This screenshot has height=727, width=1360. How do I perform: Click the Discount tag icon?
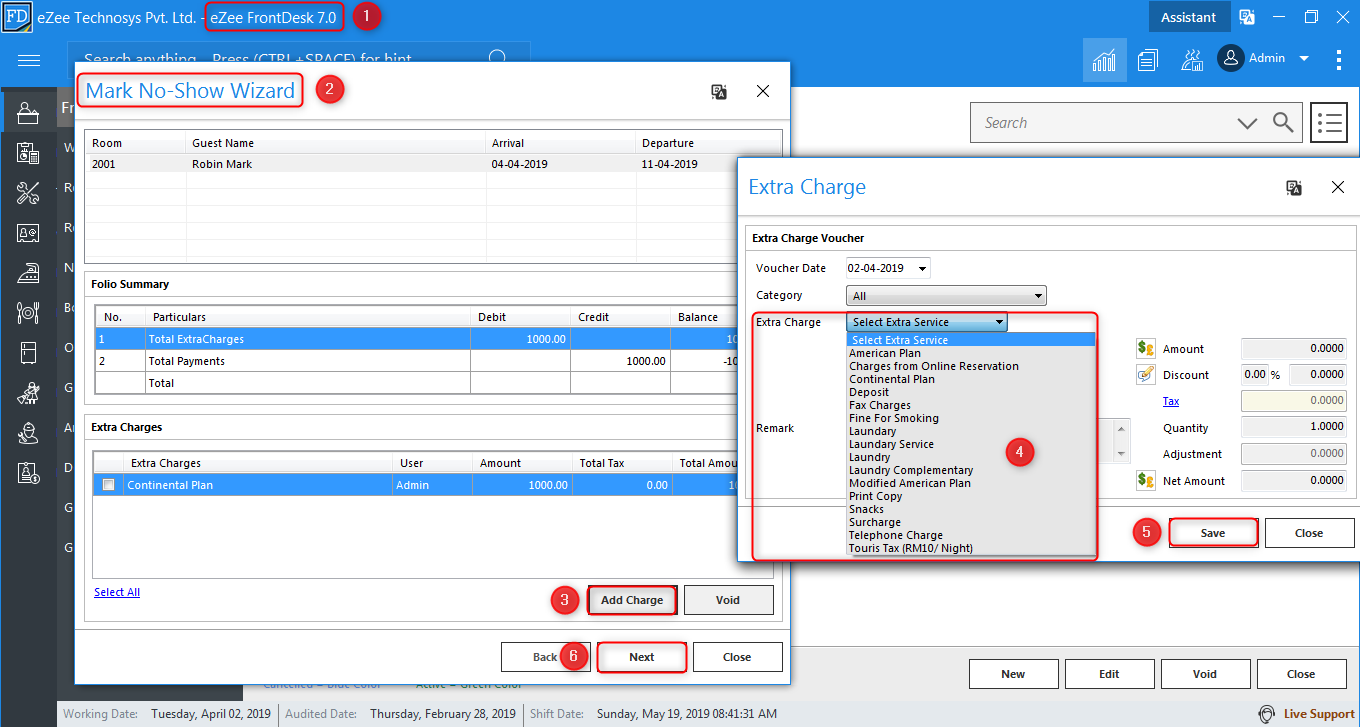point(1146,375)
